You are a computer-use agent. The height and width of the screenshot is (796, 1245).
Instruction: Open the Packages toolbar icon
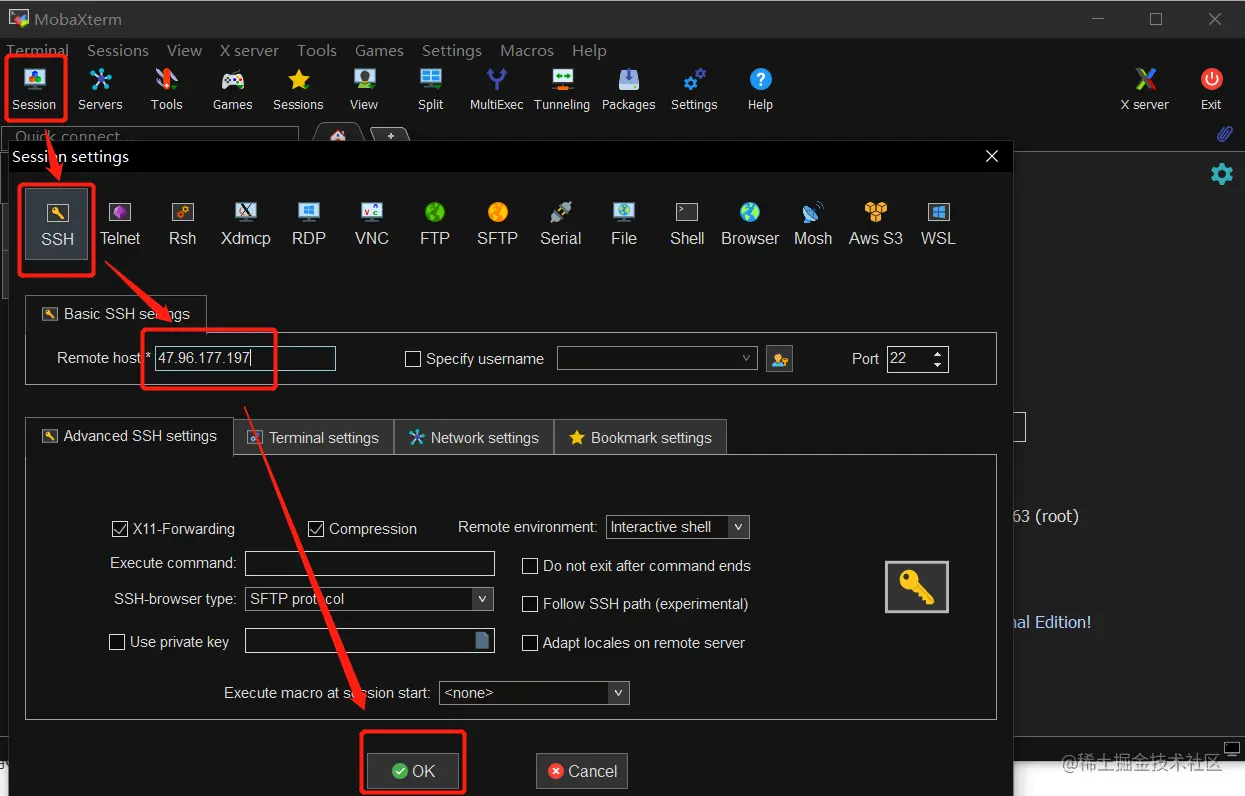[x=628, y=89]
